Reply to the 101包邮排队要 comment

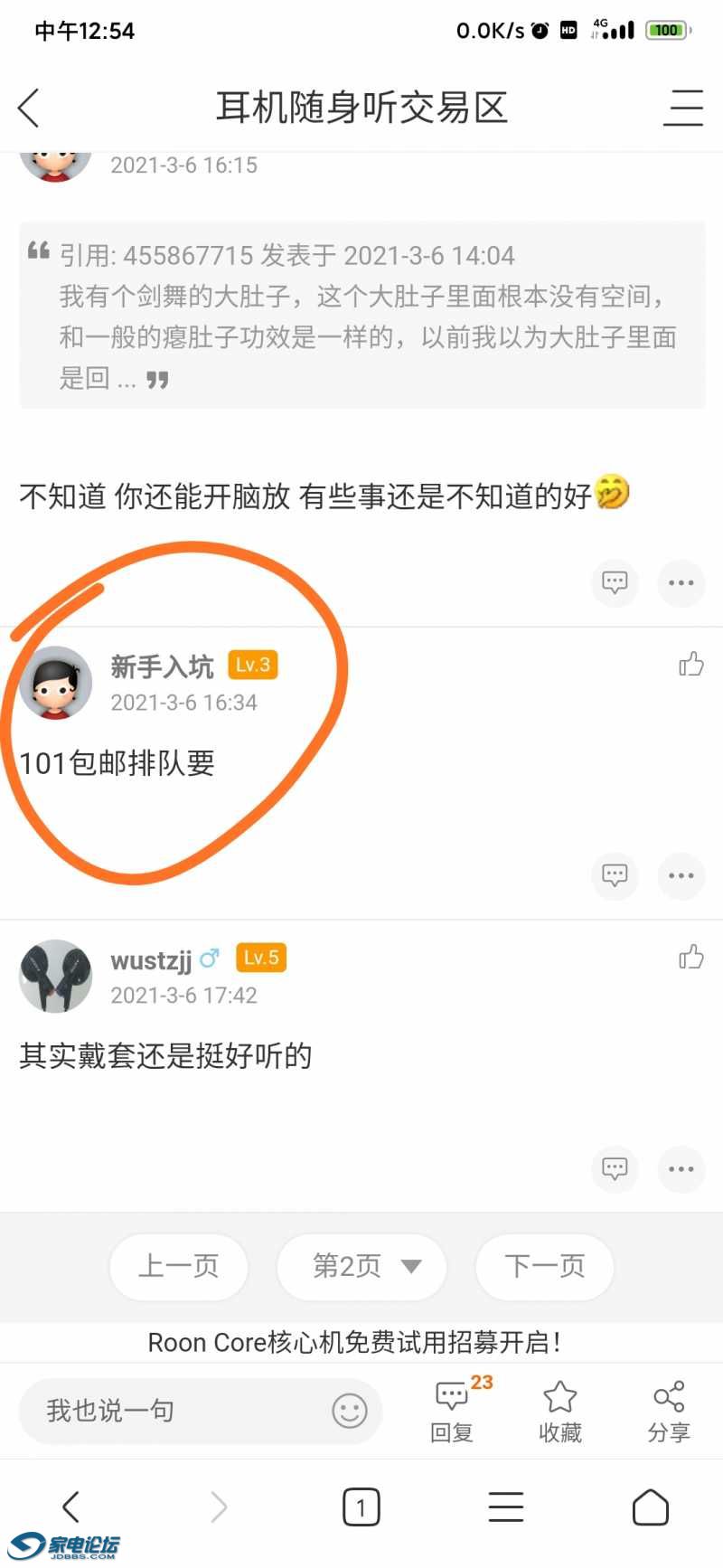pyautogui.click(x=615, y=875)
